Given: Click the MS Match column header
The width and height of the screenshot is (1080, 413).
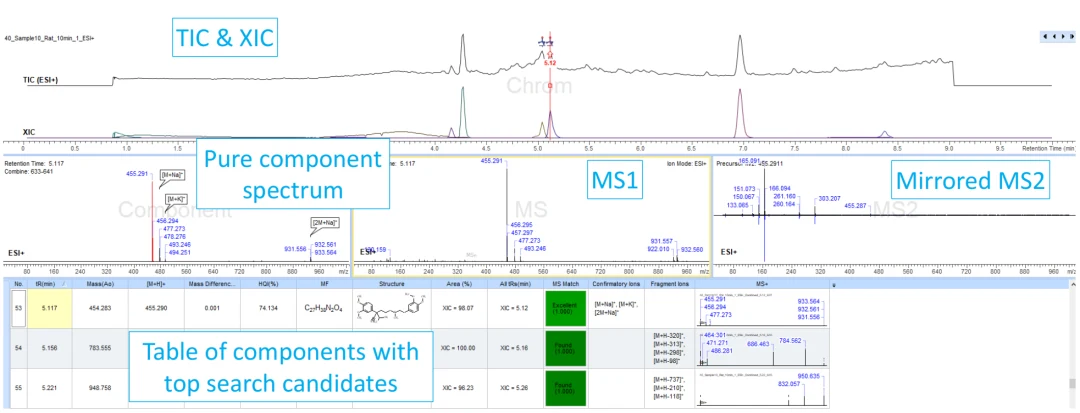Looking at the screenshot, I should (x=565, y=284).
